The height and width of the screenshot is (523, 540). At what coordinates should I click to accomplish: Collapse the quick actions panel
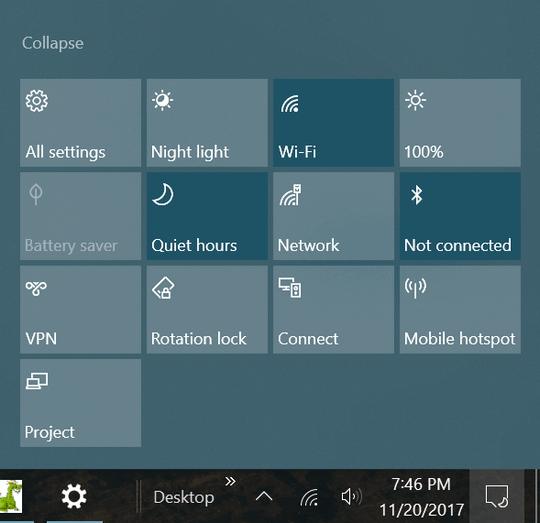53,43
